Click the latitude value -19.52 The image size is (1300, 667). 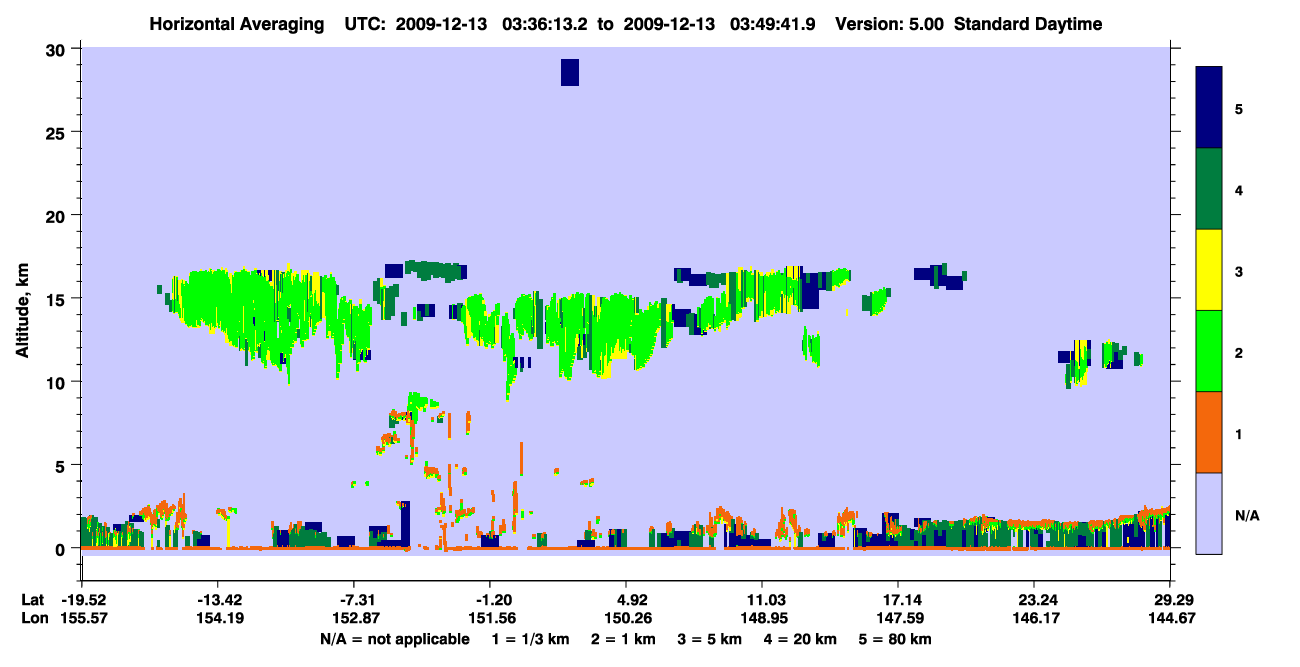point(82,600)
